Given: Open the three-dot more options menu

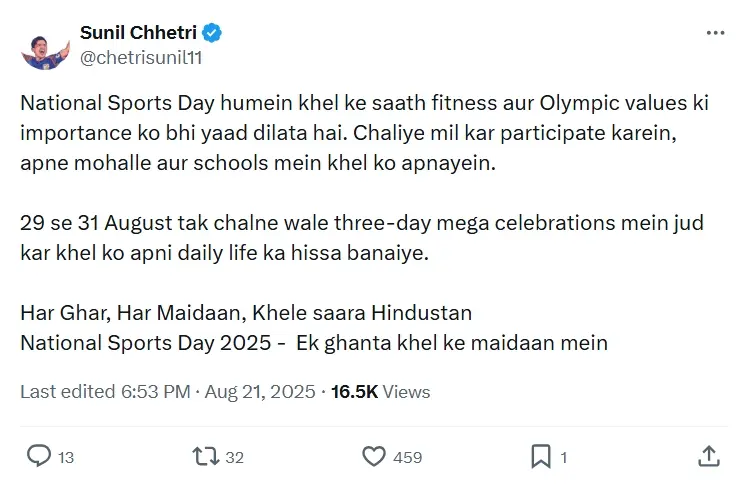Looking at the screenshot, I should click(714, 32).
